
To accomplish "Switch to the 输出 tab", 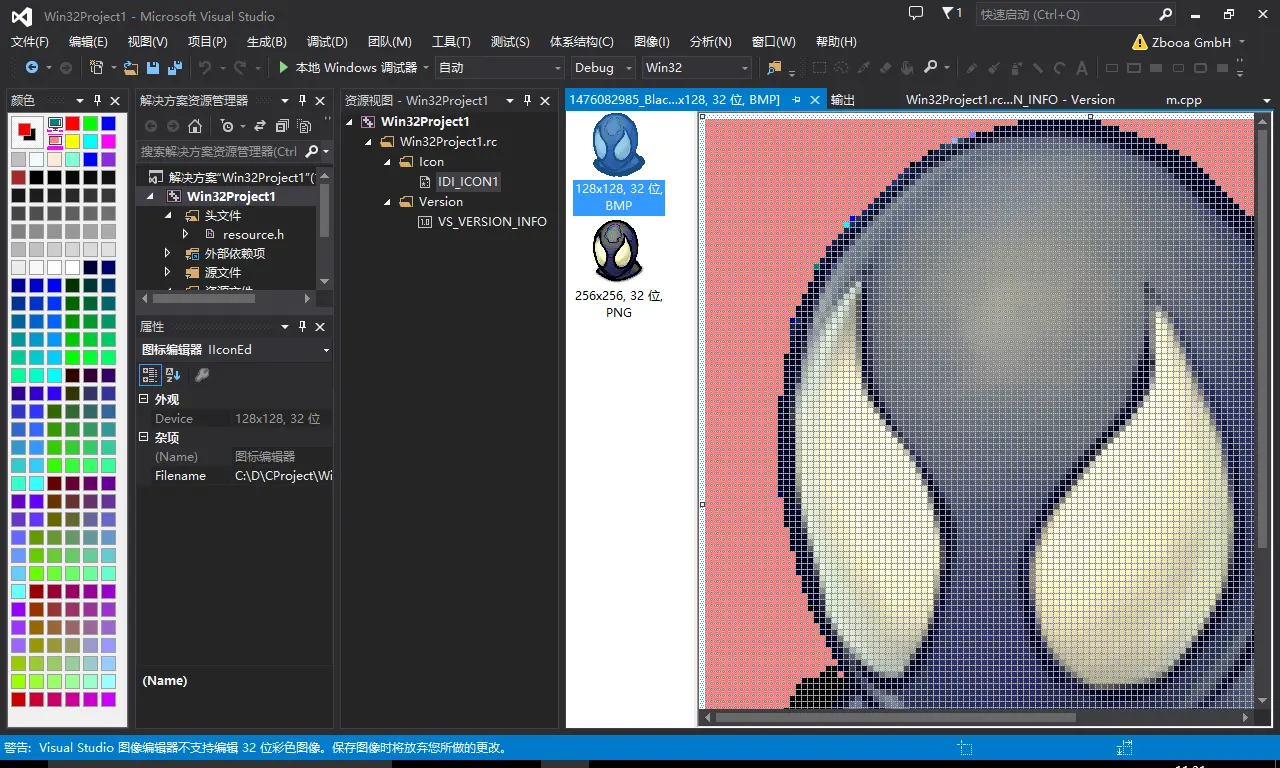I will [x=843, y=100].
